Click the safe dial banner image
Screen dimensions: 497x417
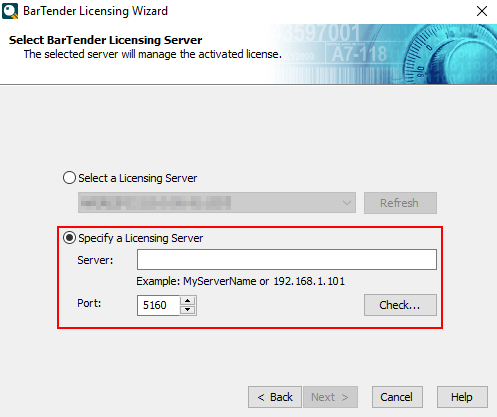click(383, 54)
